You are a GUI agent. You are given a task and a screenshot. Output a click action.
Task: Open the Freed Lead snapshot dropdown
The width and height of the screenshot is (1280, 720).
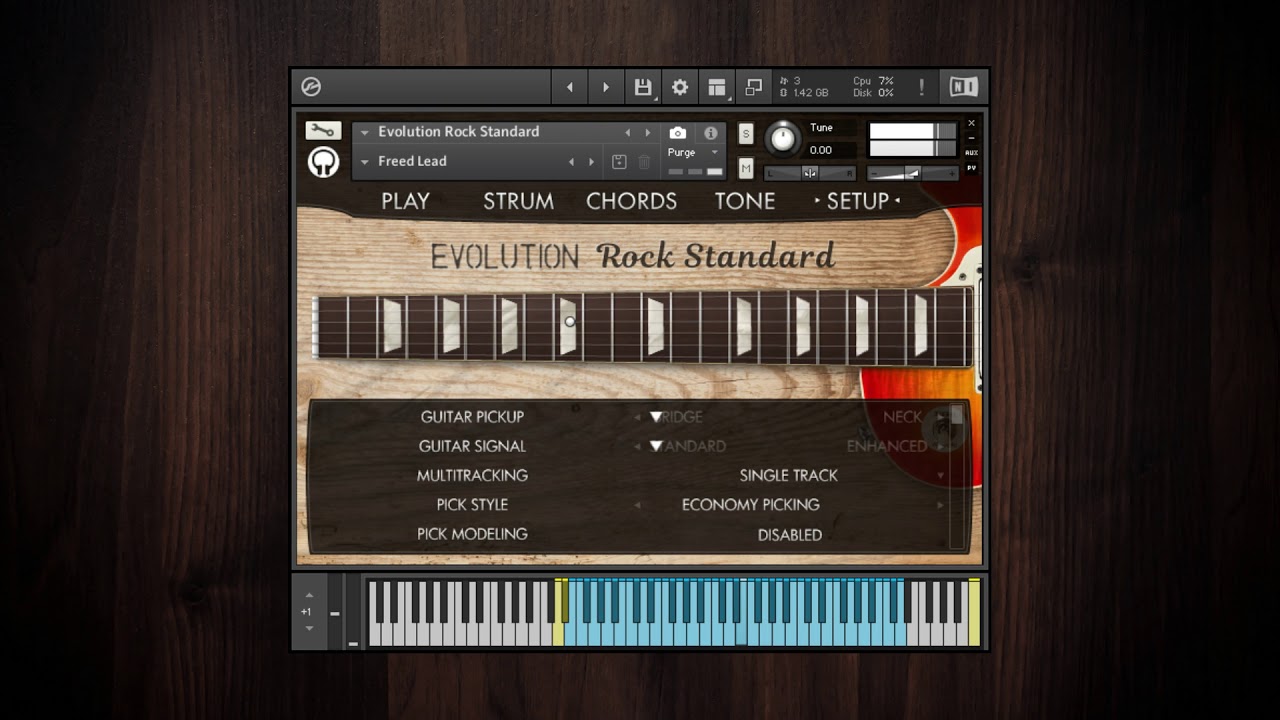pyautogui.click(x=365, y=162)
